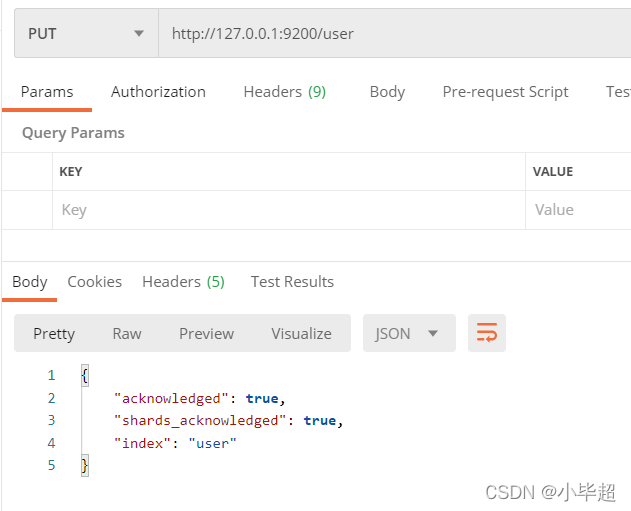Open the request Headers (9) tab
This screenshot has width=631, height=511.
[285, 92]
